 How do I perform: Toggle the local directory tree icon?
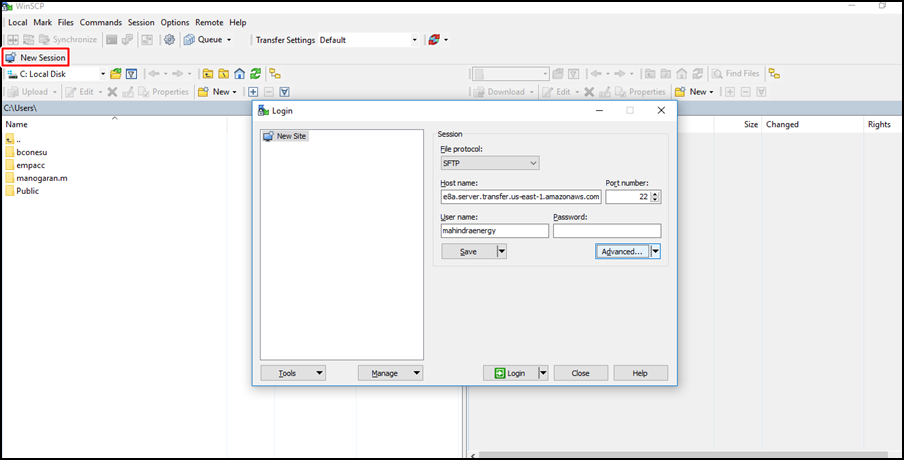[x=276, y=74]
